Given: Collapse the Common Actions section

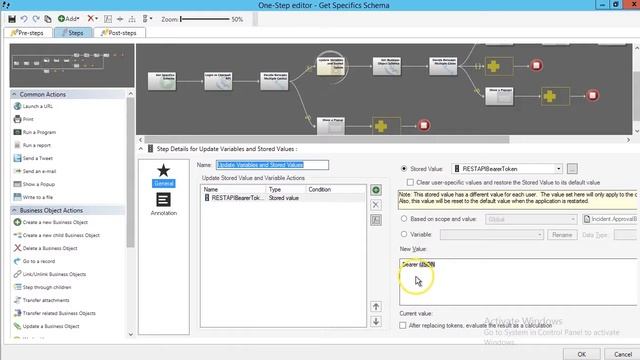Looking at the screenshot, I should pyautogui.click(x=14, y=94).
